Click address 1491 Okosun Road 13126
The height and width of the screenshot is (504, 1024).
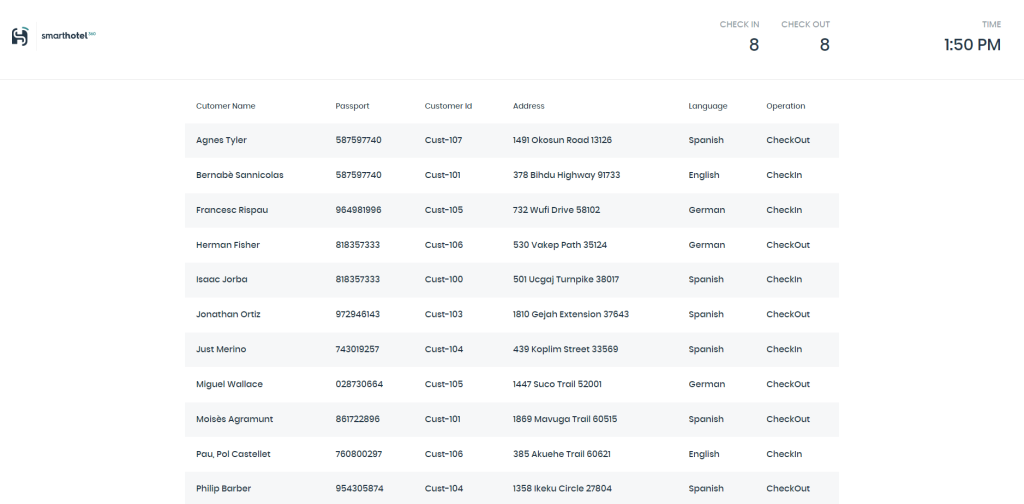[562, 140]
